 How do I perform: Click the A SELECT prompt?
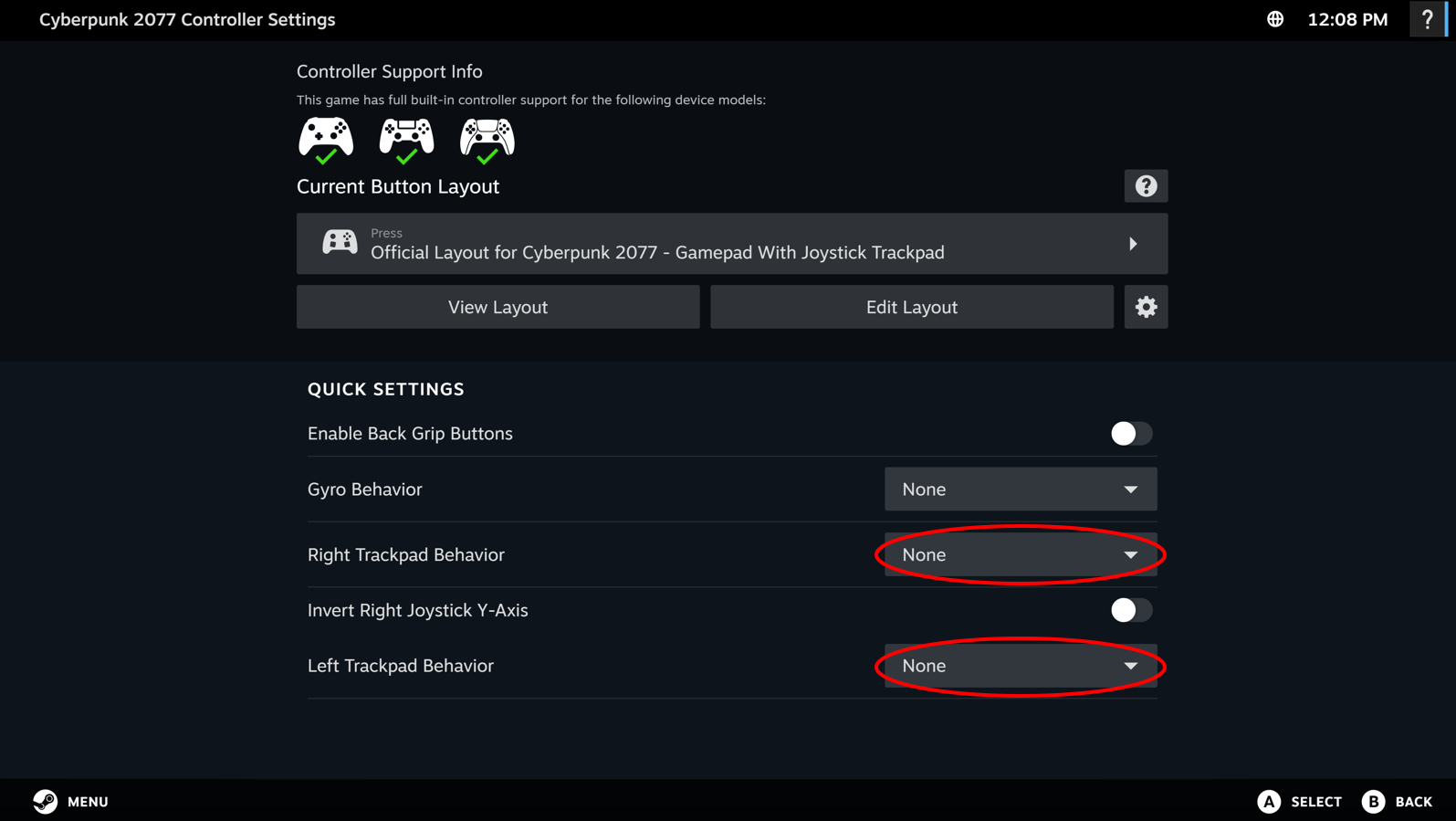point(1300,802)
